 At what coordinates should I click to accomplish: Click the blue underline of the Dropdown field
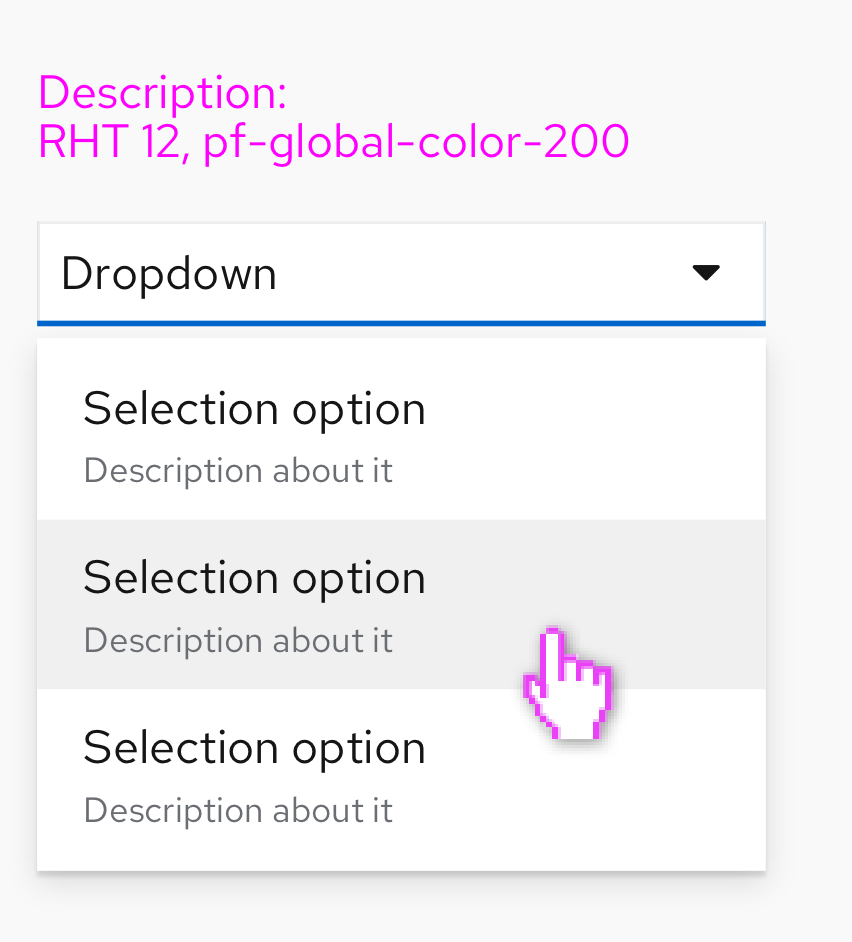pyautogui.click(x=400, y=322)
